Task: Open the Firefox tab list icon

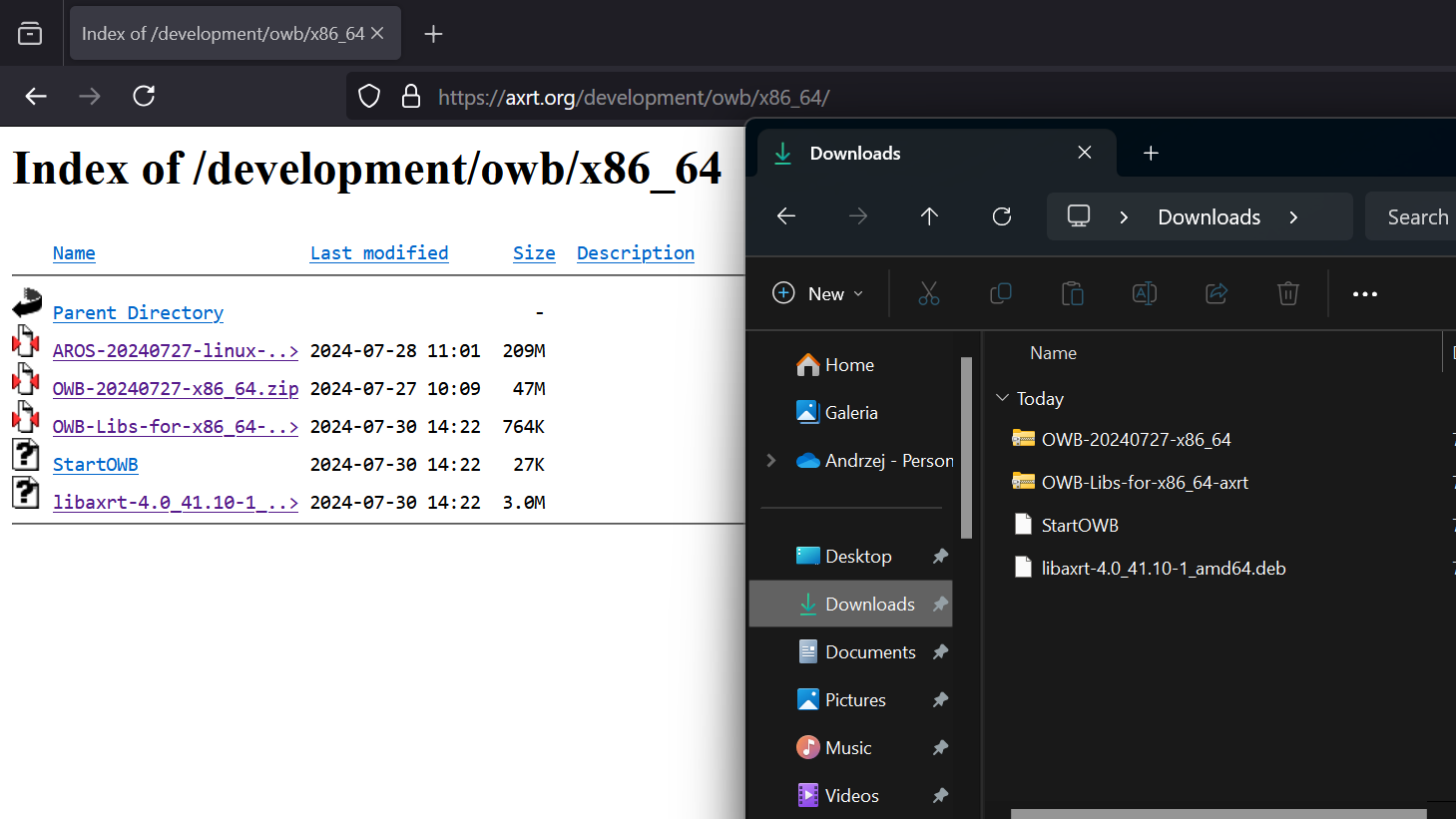Action: click(30, 34)
